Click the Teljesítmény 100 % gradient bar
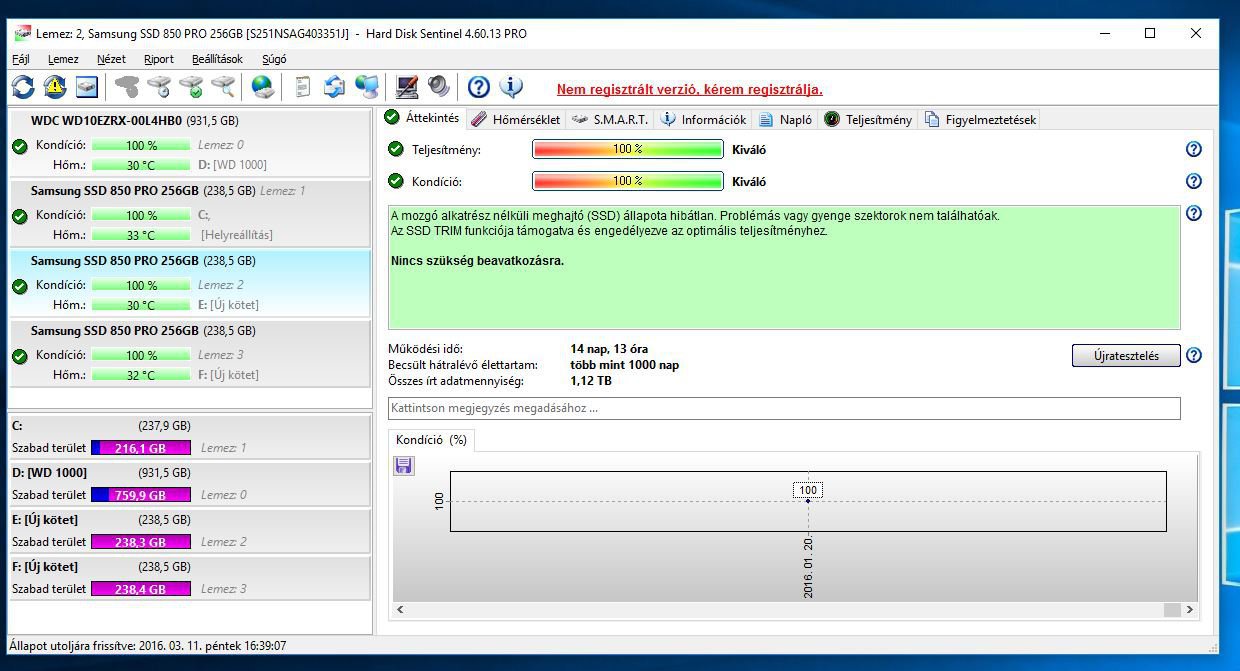 click(x=627, y=149)
